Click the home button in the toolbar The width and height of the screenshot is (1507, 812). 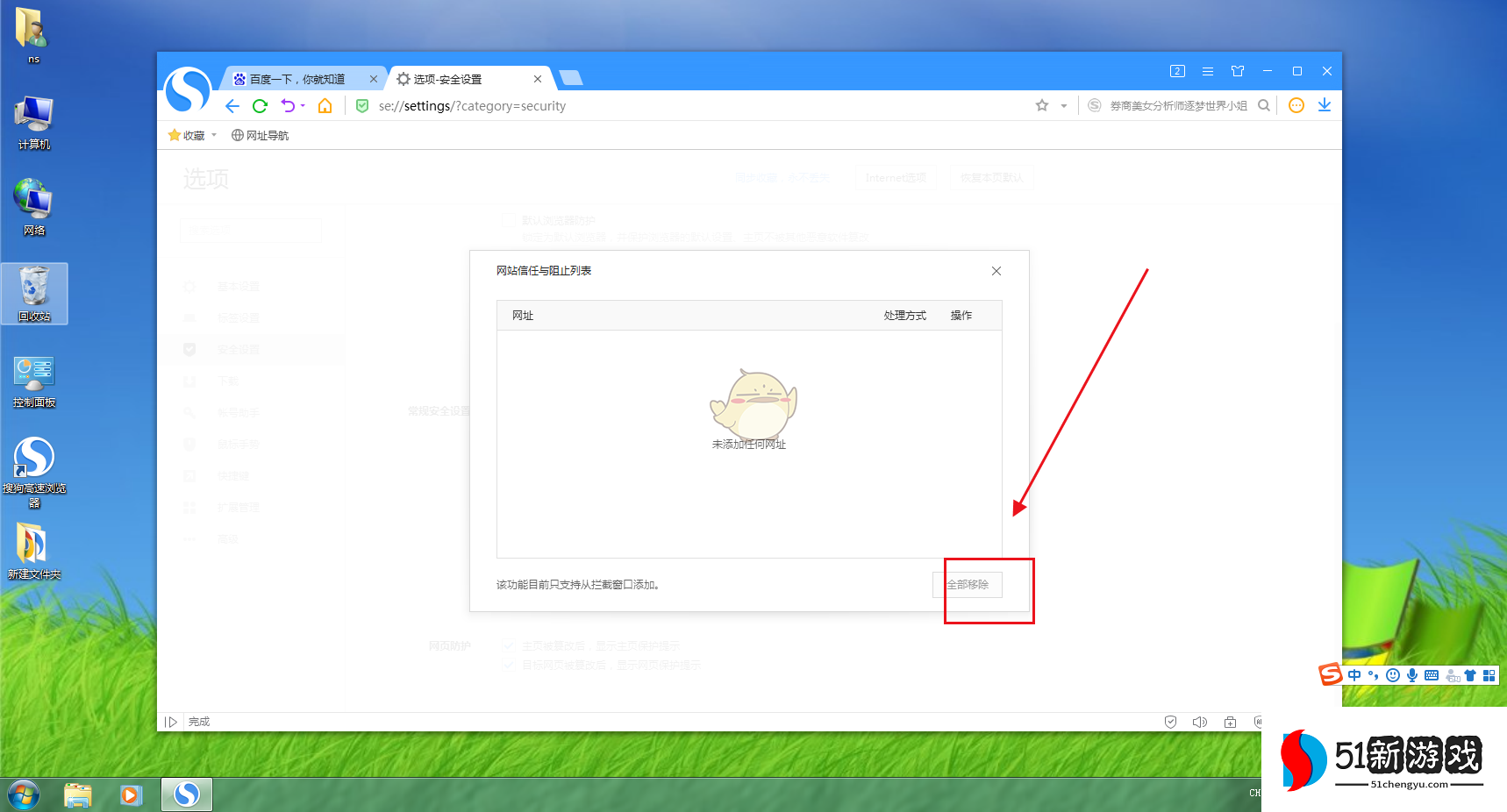coord(324,105)
